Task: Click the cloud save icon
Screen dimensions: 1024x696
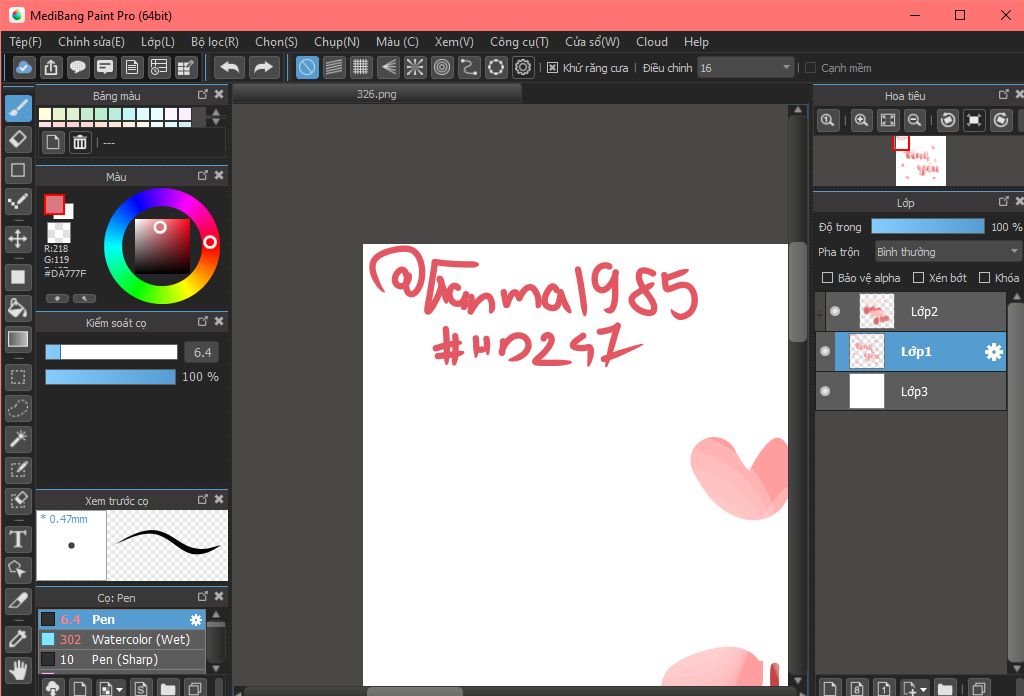Action: pos(24,67)
